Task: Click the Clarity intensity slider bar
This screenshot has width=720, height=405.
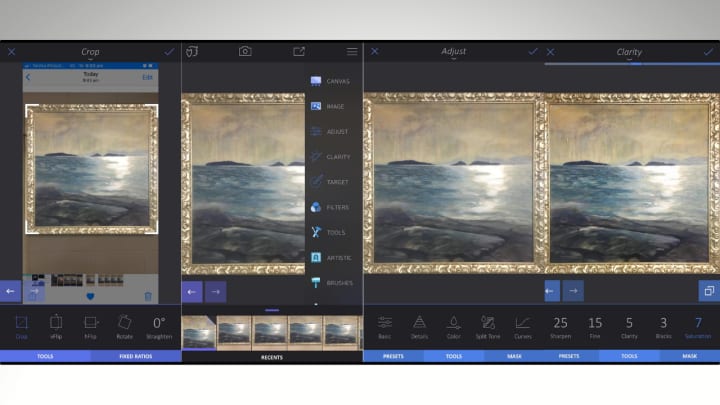Action: click(x=632, y=64)
